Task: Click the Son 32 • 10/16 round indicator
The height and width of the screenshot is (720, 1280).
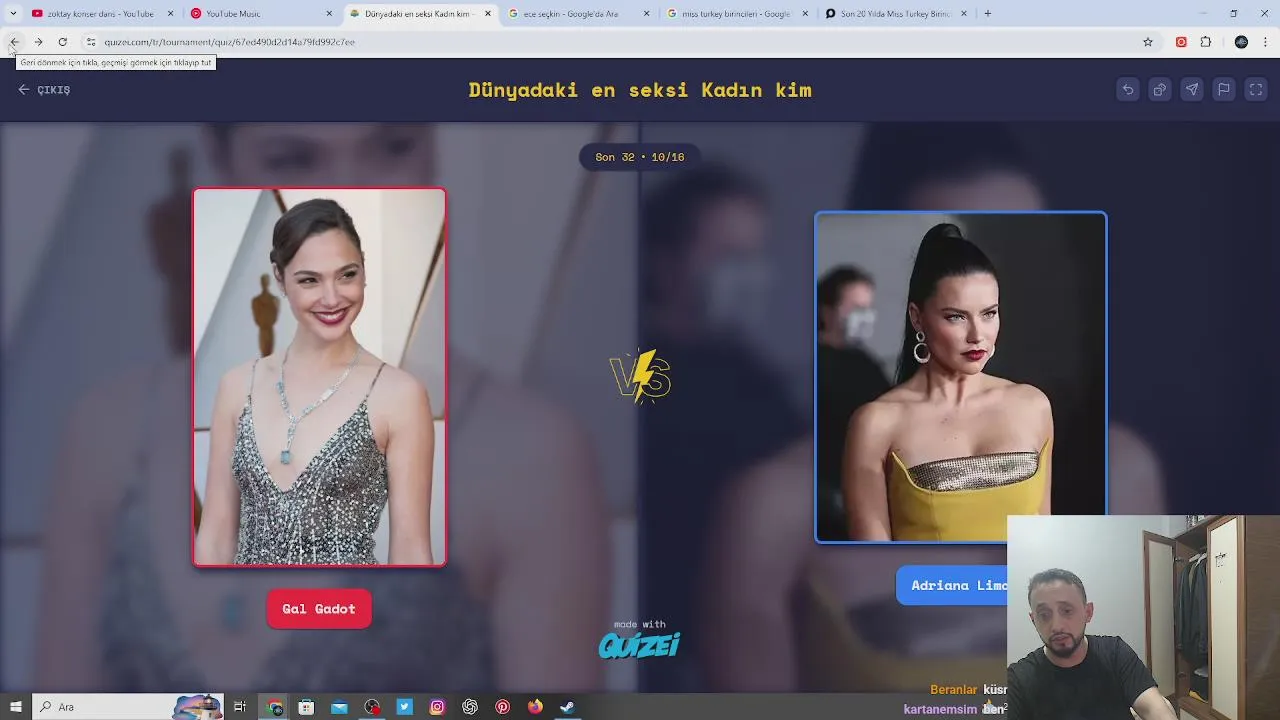Action: tap(640, 157)
